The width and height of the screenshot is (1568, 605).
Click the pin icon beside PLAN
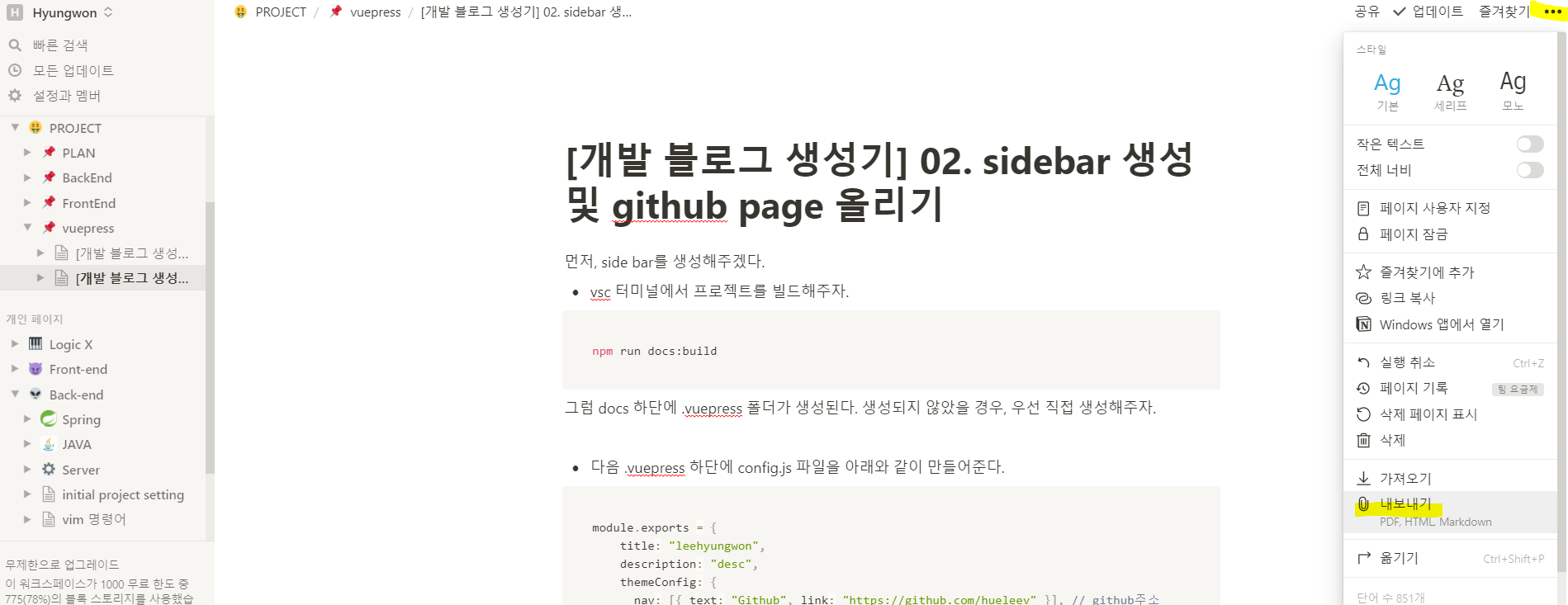click(49, 153)
